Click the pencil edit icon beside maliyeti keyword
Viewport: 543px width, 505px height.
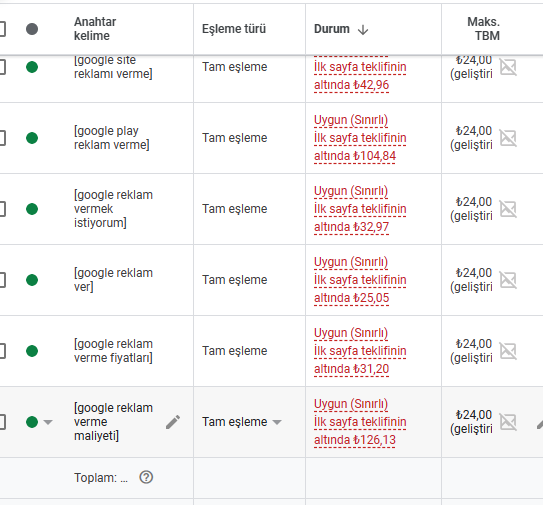(173, 422)
